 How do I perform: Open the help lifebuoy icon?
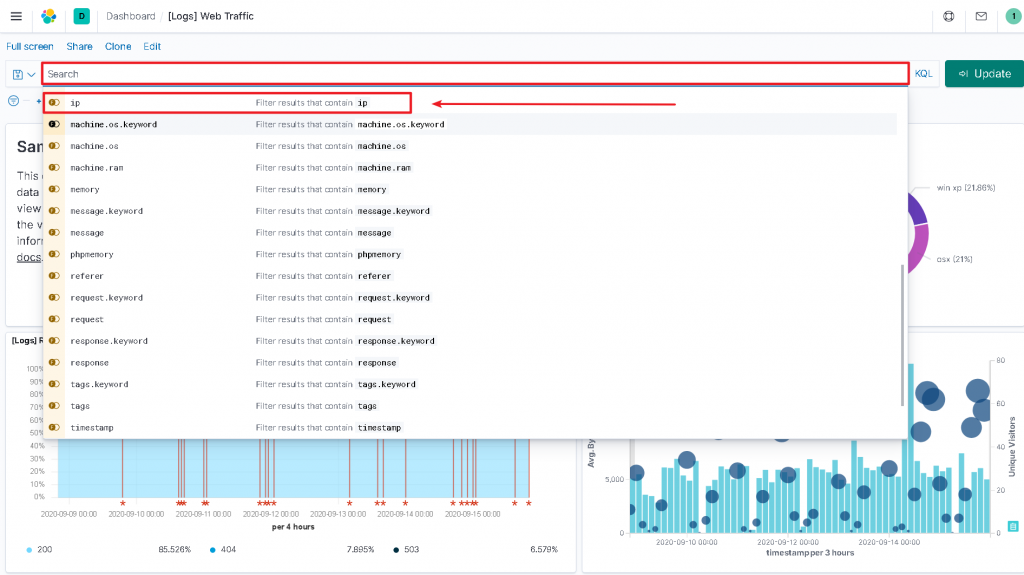(949, 16)
